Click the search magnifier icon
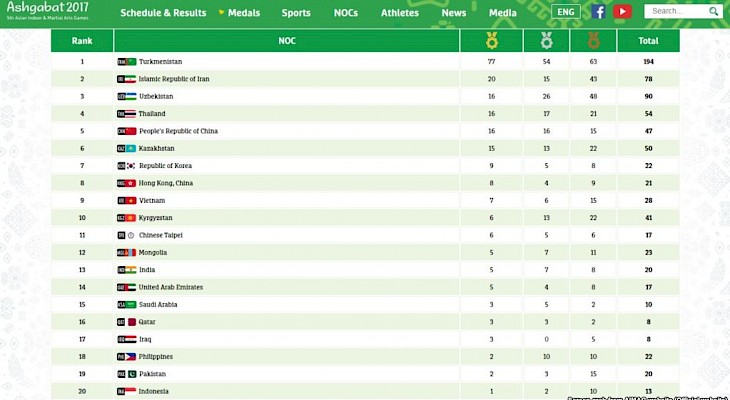The height and width of the screenshot is (400, 730). pyautogui.click(x=713, y=12)
